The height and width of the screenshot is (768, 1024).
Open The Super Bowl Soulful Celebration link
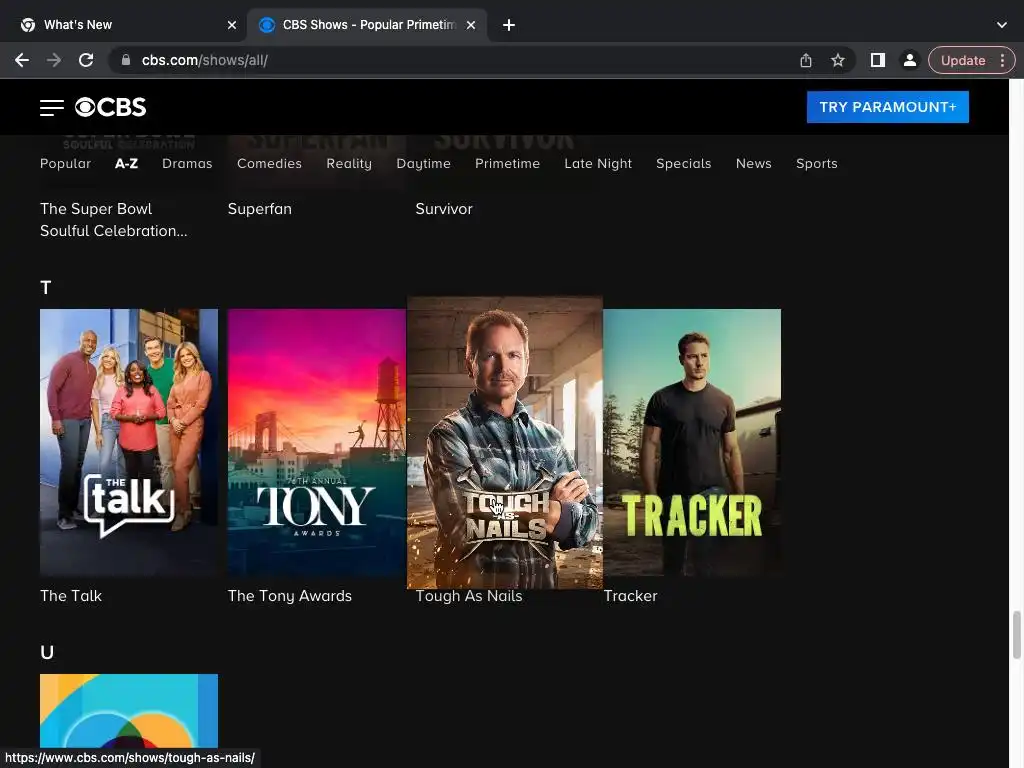pyautogui.click(x=114, y=220)
